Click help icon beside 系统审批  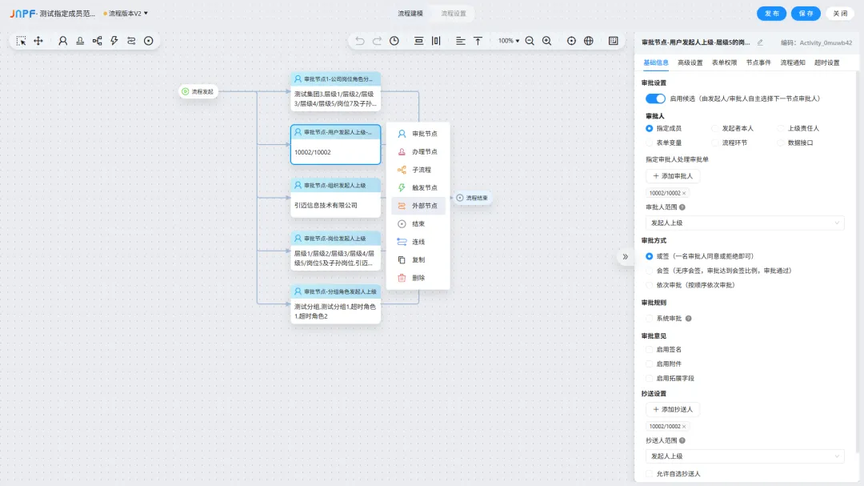(688, 318)
